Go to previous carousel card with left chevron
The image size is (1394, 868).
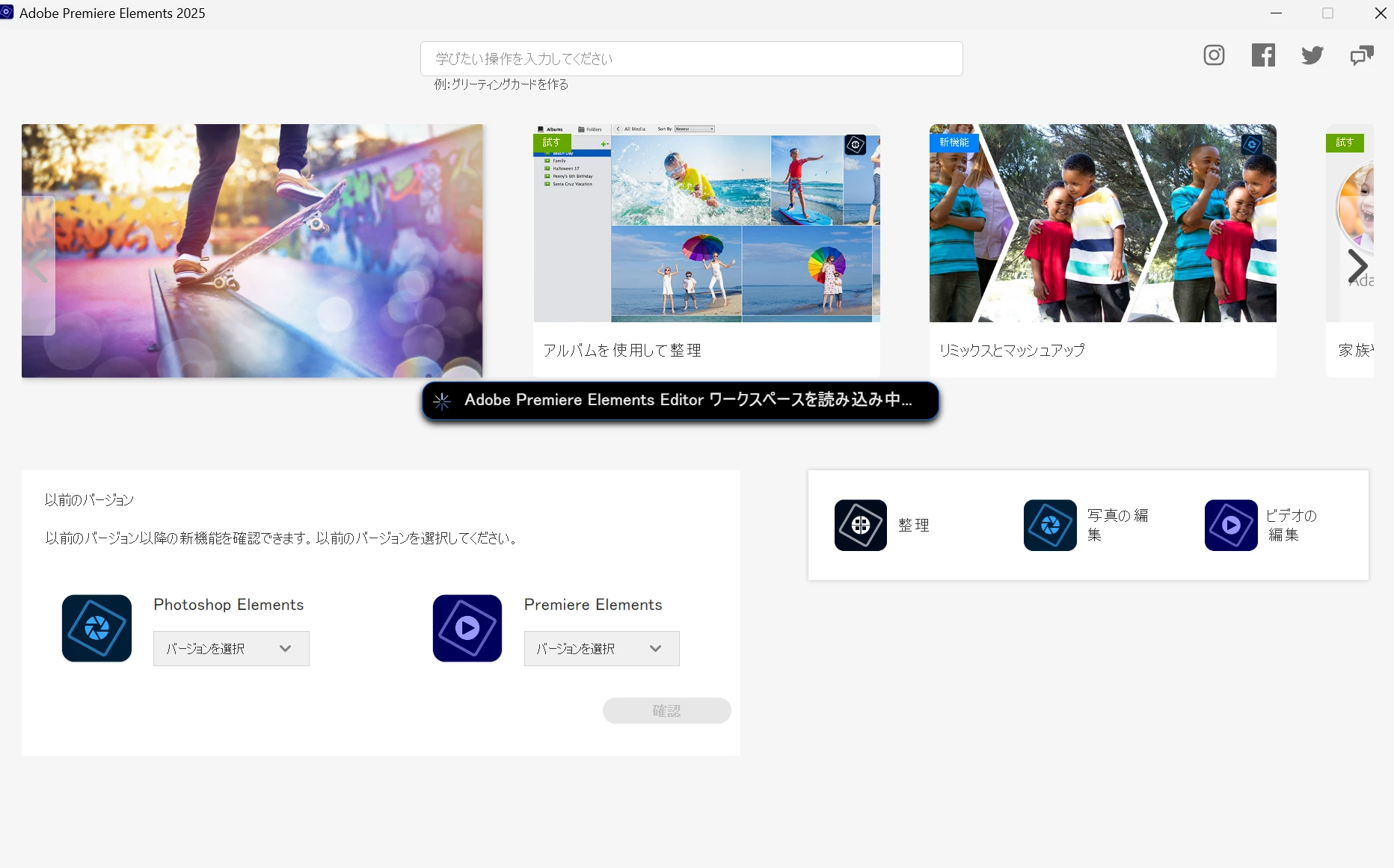38,265
